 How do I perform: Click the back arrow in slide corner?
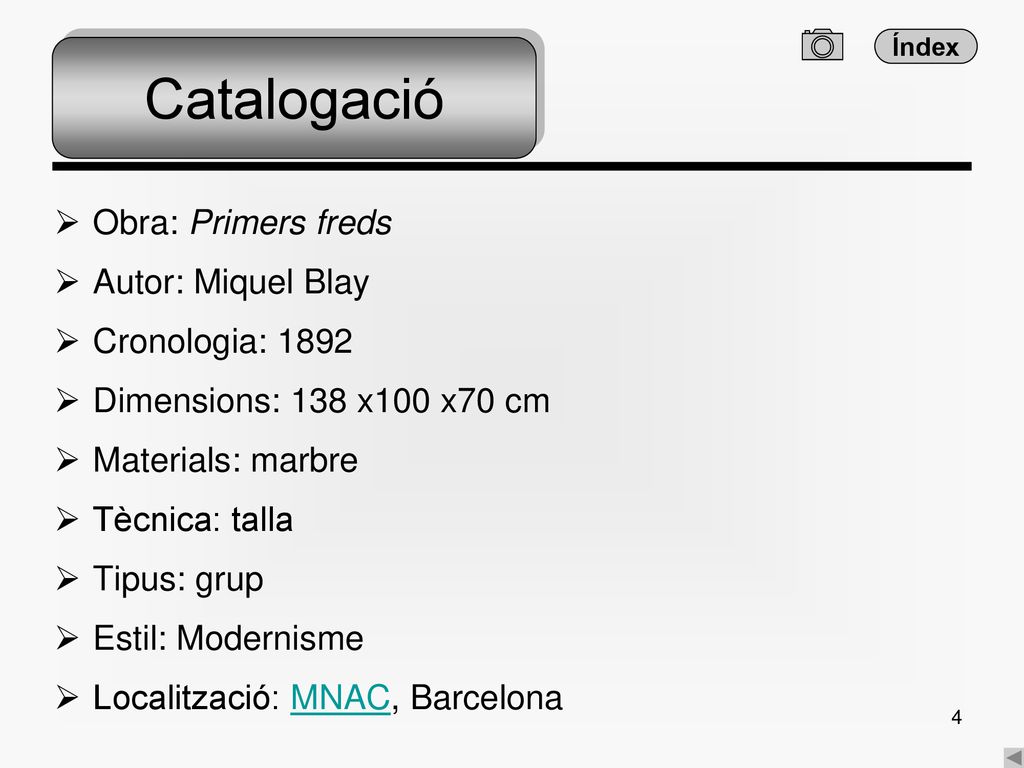click(x=1014, y=758)
